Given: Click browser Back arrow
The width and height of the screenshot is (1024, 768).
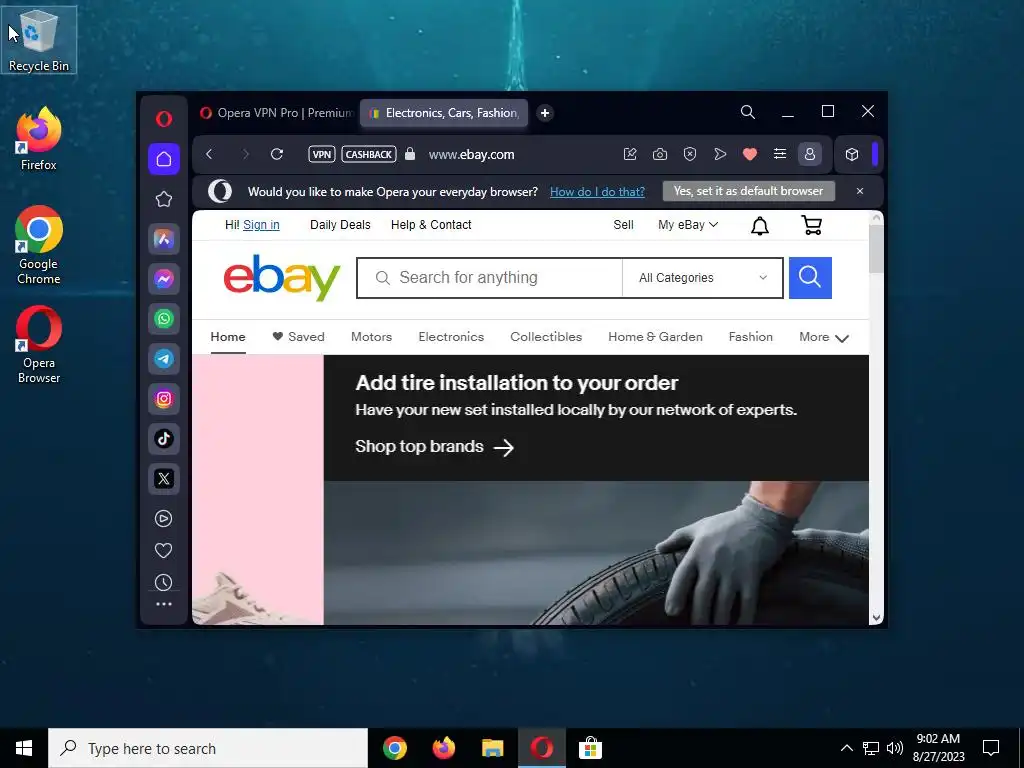Looking at the screenshot, I should pos(209,154).
